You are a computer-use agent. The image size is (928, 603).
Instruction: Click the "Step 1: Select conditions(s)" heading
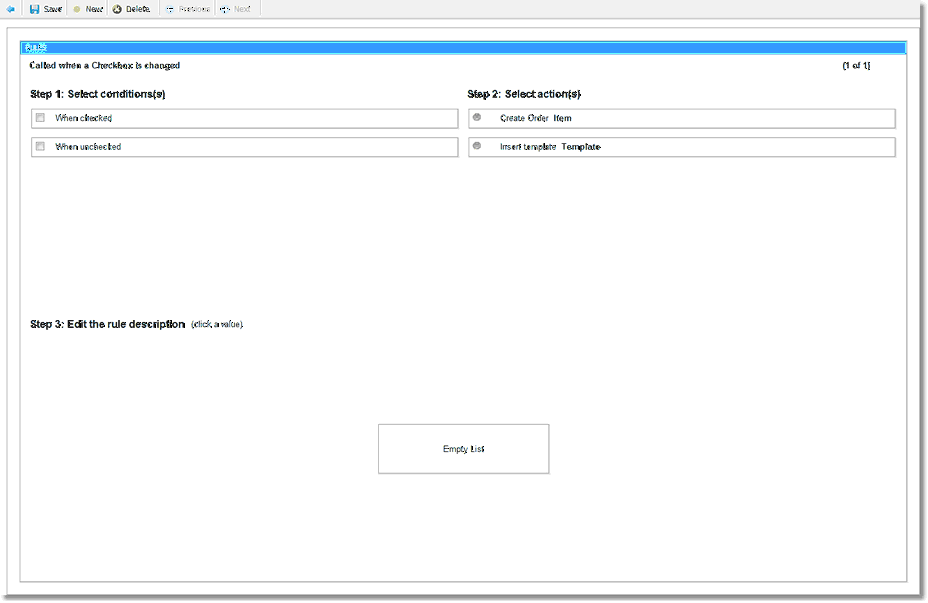[x=98, y=94]
